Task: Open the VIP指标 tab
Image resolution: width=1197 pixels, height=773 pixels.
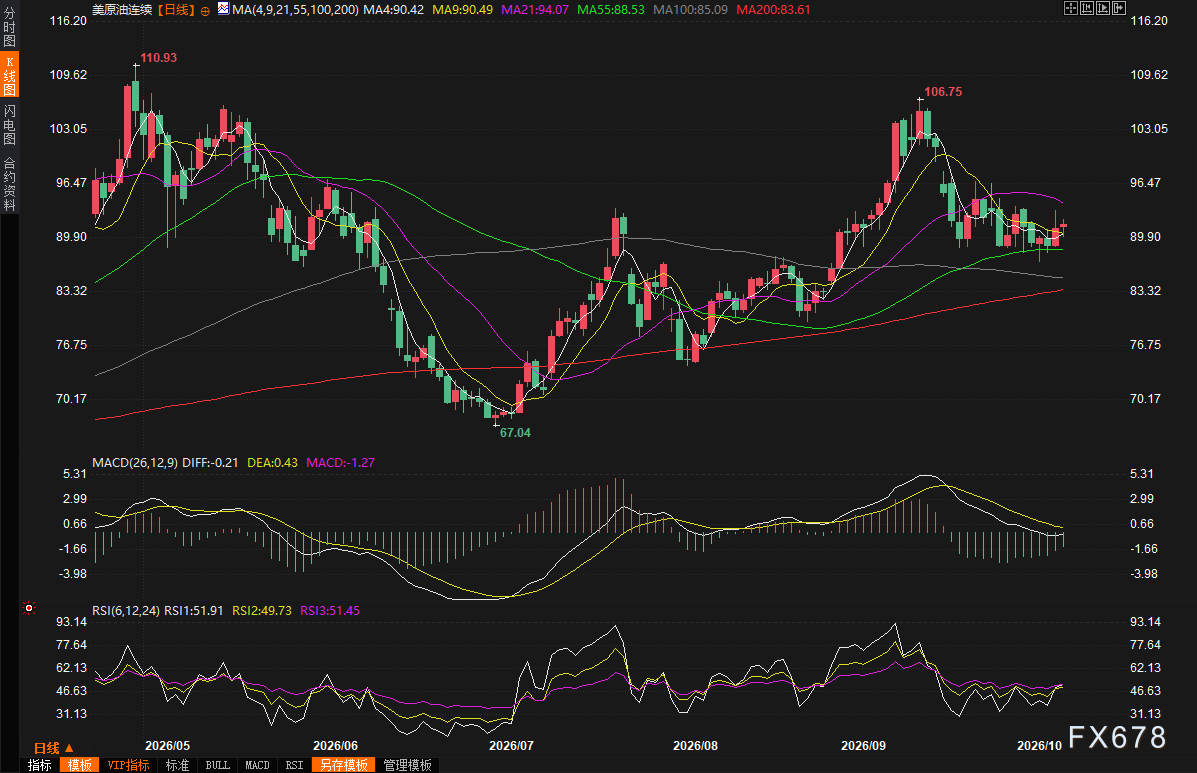Action: [128, 765]
